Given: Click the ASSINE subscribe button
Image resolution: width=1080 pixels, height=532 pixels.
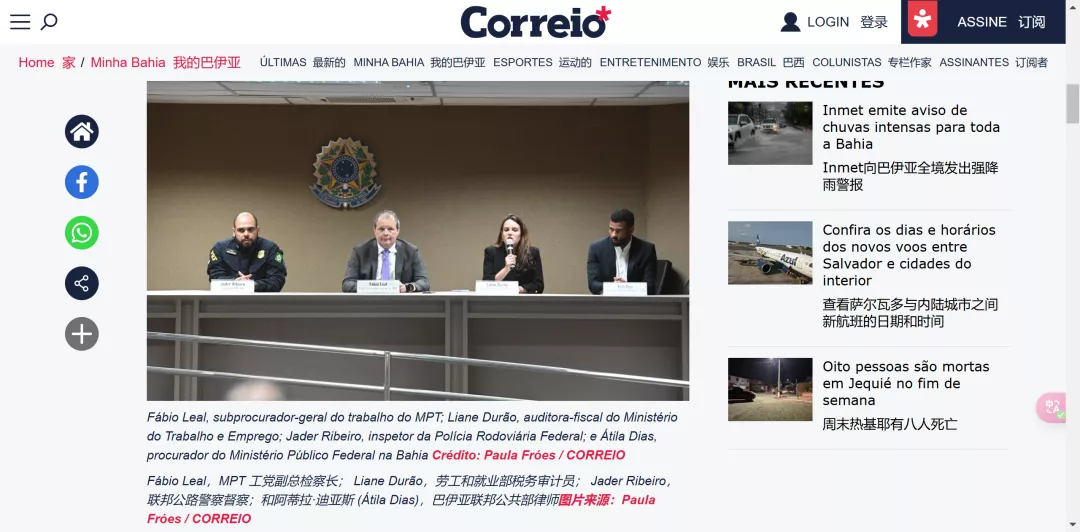Looking at the screenshot, I should click(982, 22).
